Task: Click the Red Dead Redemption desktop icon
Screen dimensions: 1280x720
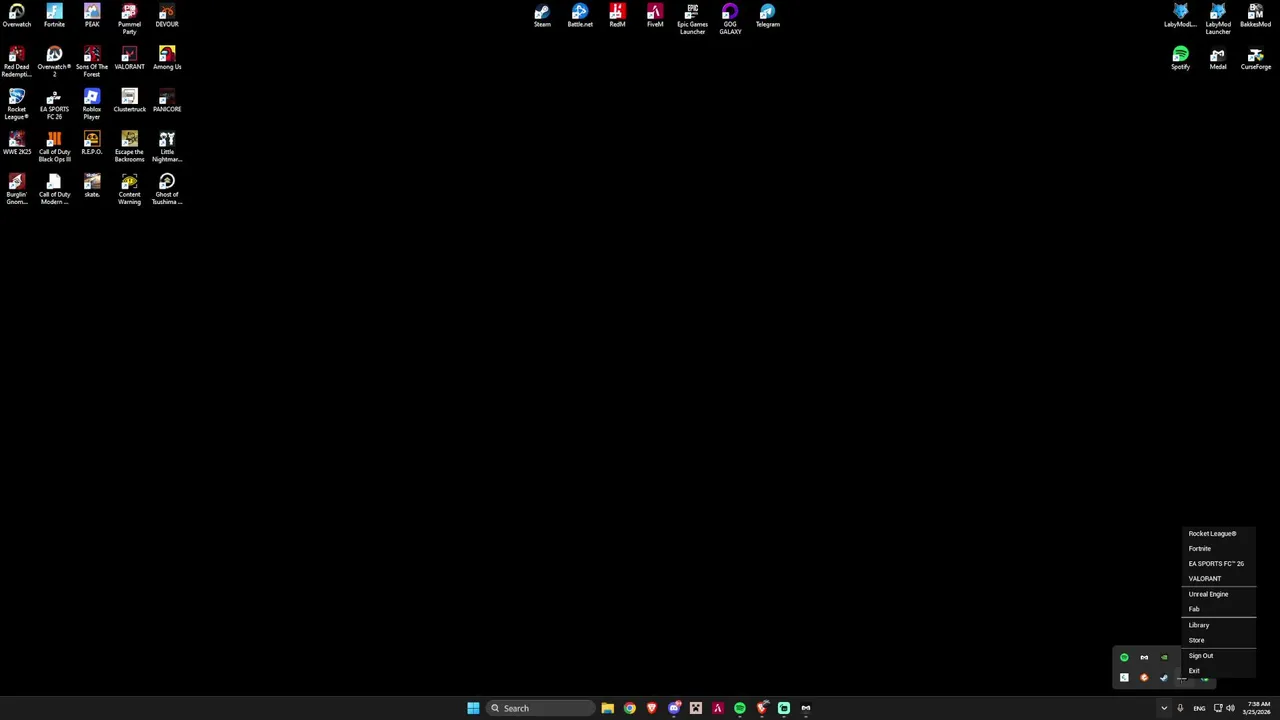Action: click(16, 61)
